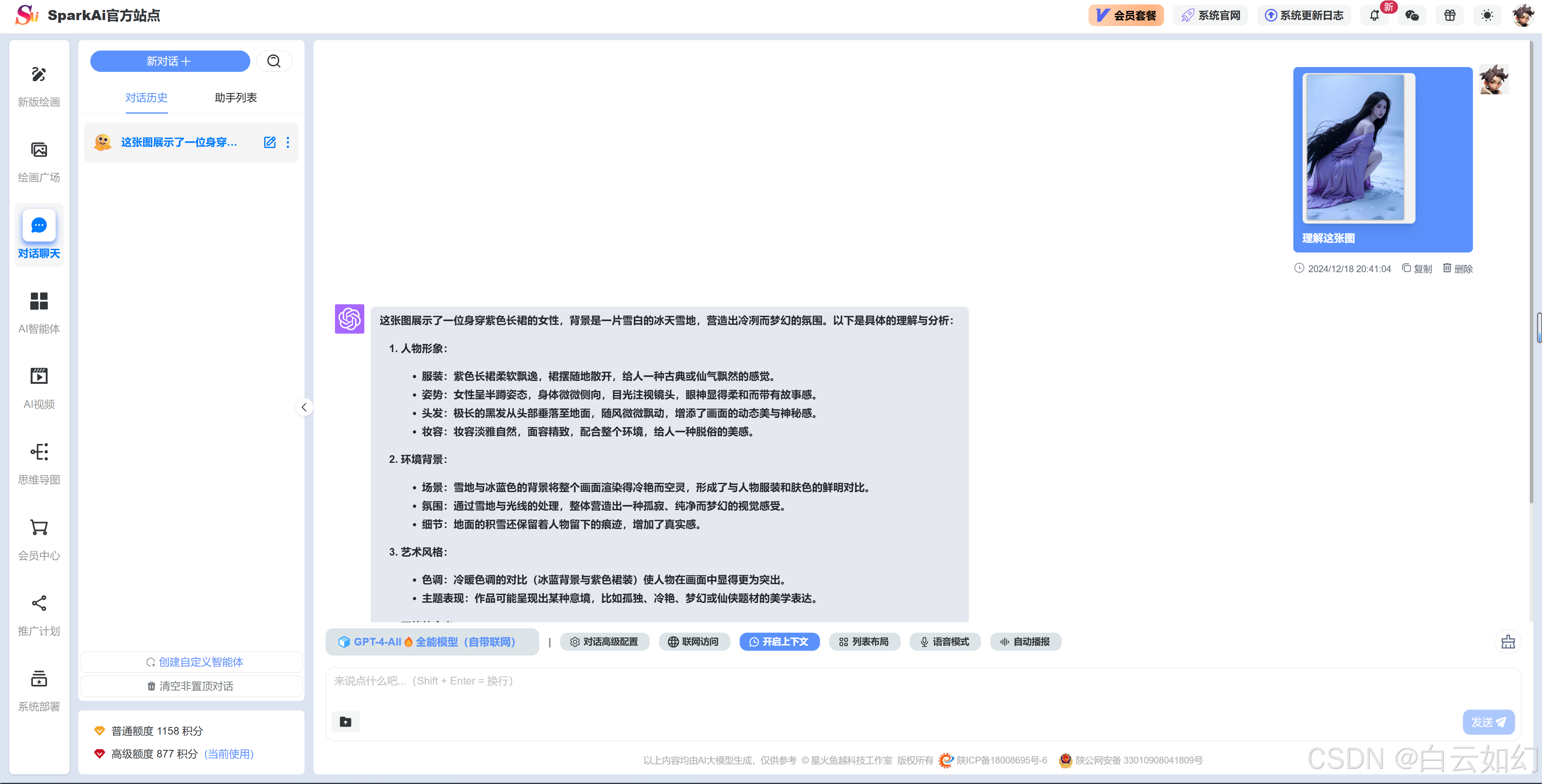This screenshot has width=1542, height=784.
Task: Click the edit title icon on conversation
Action: (270, 143)
